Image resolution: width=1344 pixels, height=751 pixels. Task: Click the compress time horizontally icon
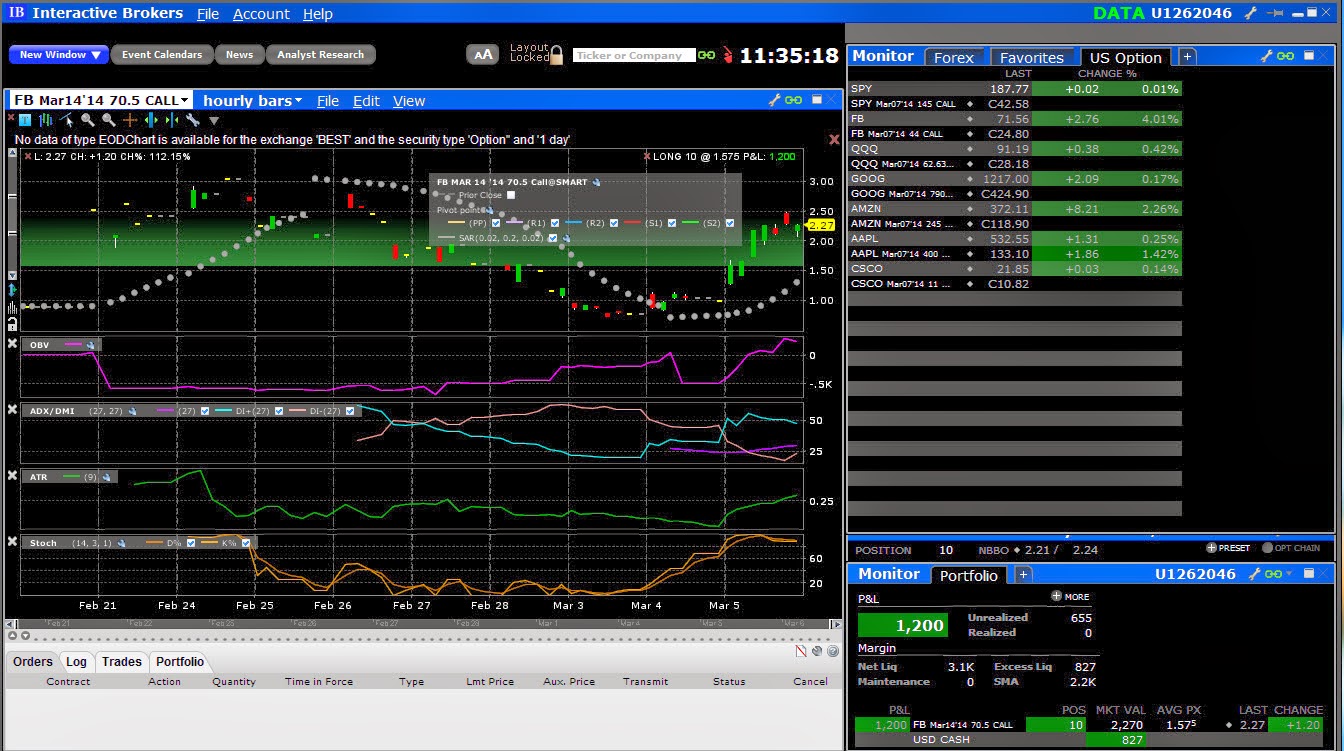(x=172, y=120)
